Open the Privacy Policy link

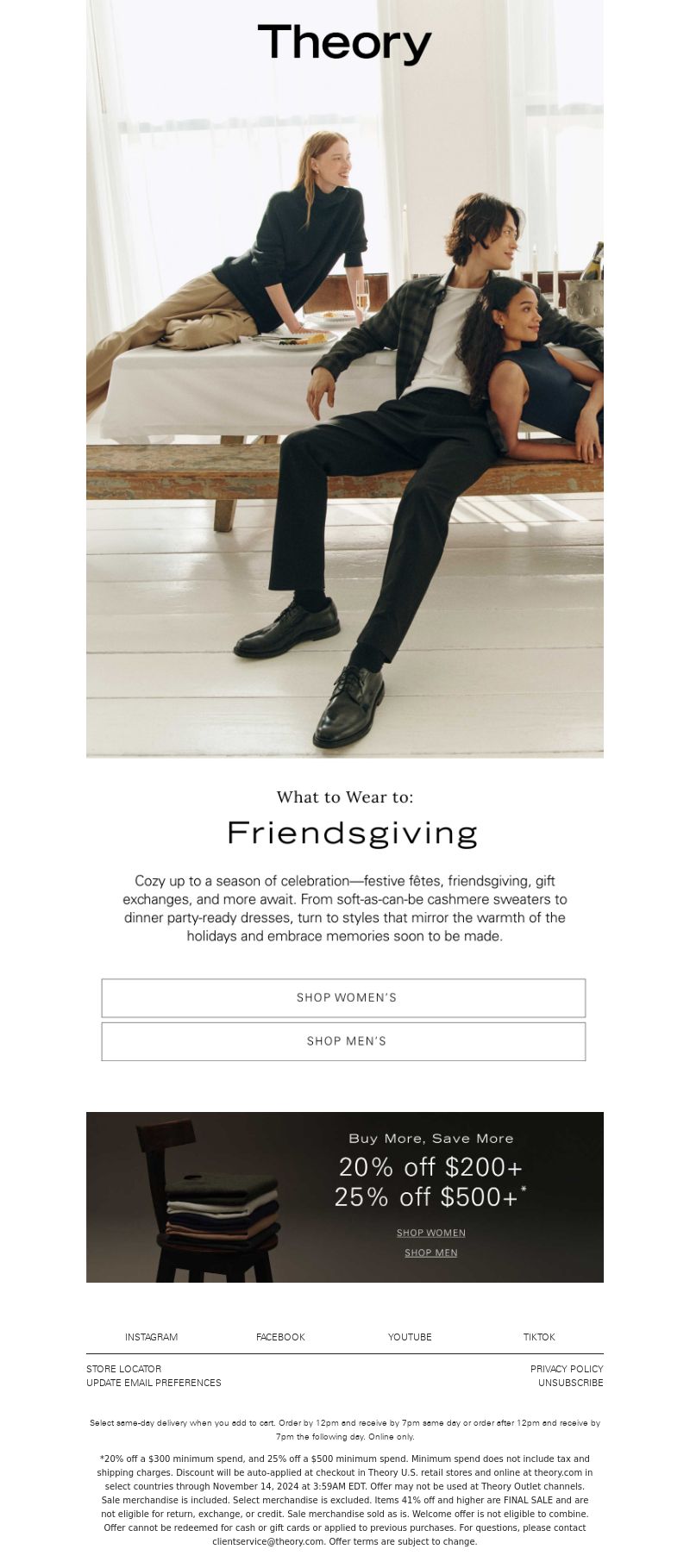click(x=567, y=1369)
